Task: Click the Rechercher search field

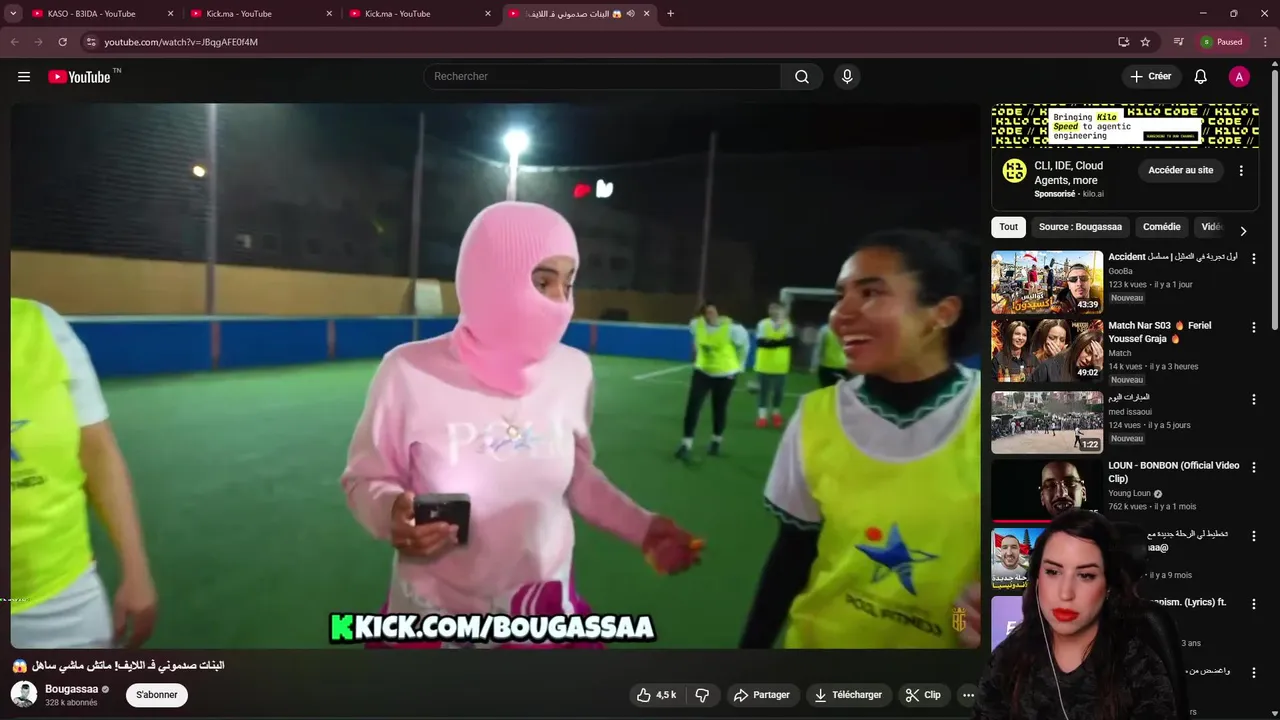Action: pos(602,77)
